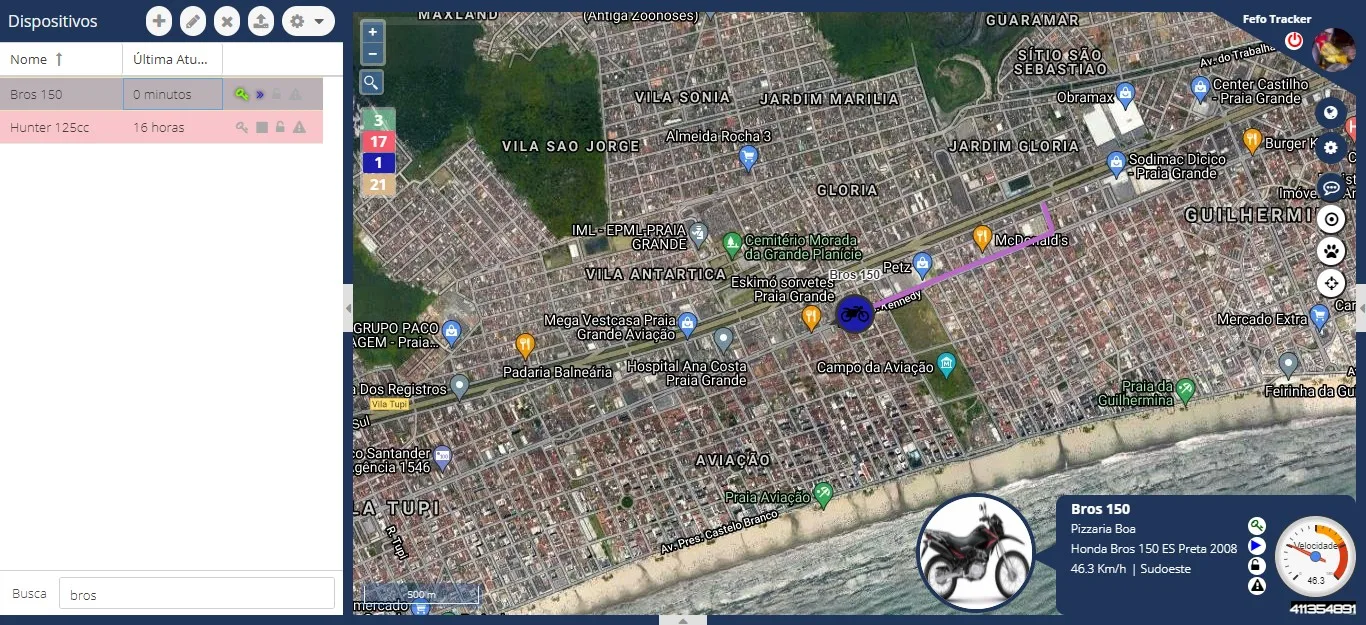This screenshot has height=625, width=1366.
Task: Click the Bros 150 motorcycle marker on map
Action: tap(854, 313)
